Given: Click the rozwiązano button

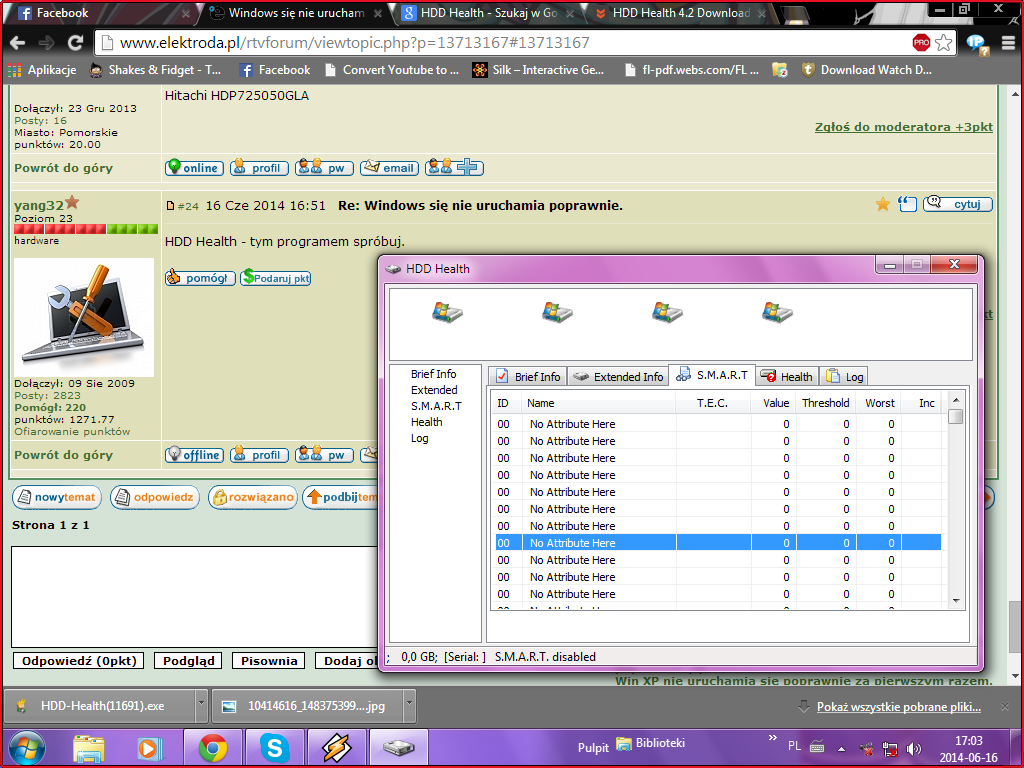Looking at the screenshot, I should click(253, 497).
